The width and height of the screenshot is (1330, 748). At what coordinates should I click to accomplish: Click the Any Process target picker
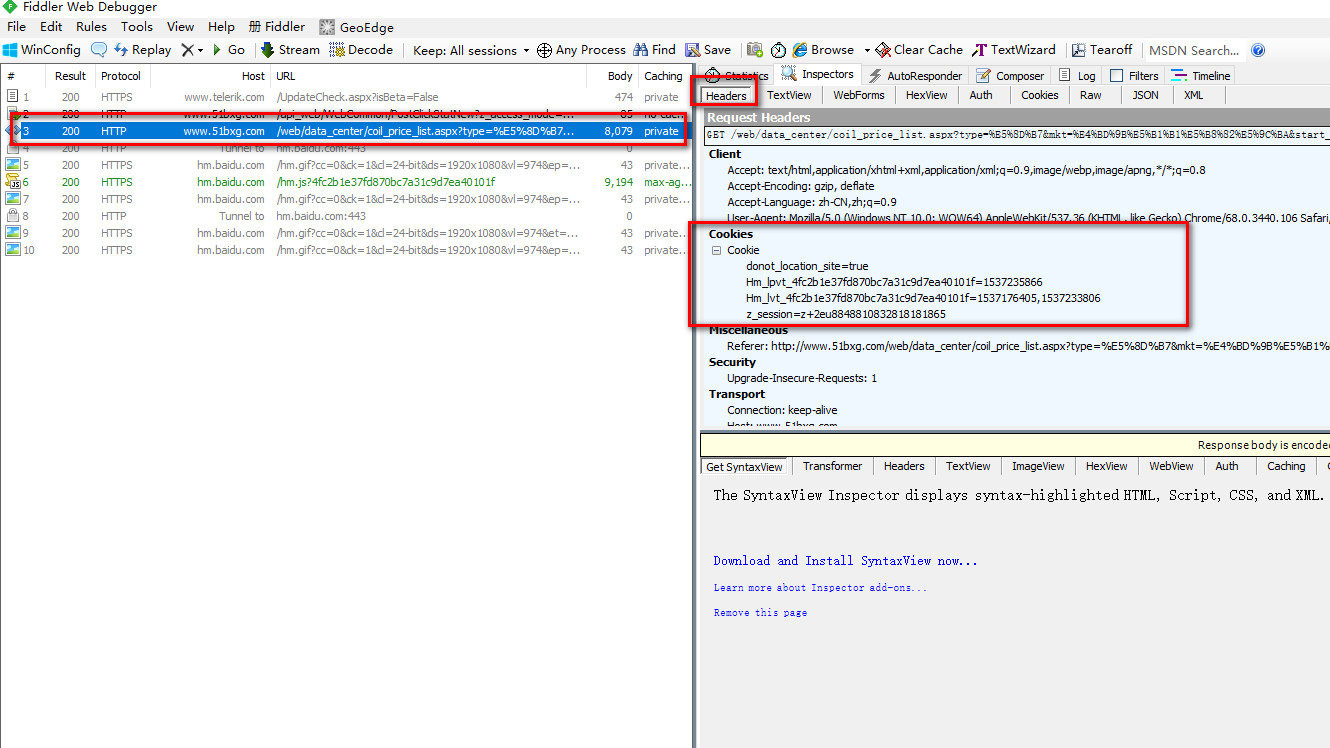coord(581,50)
